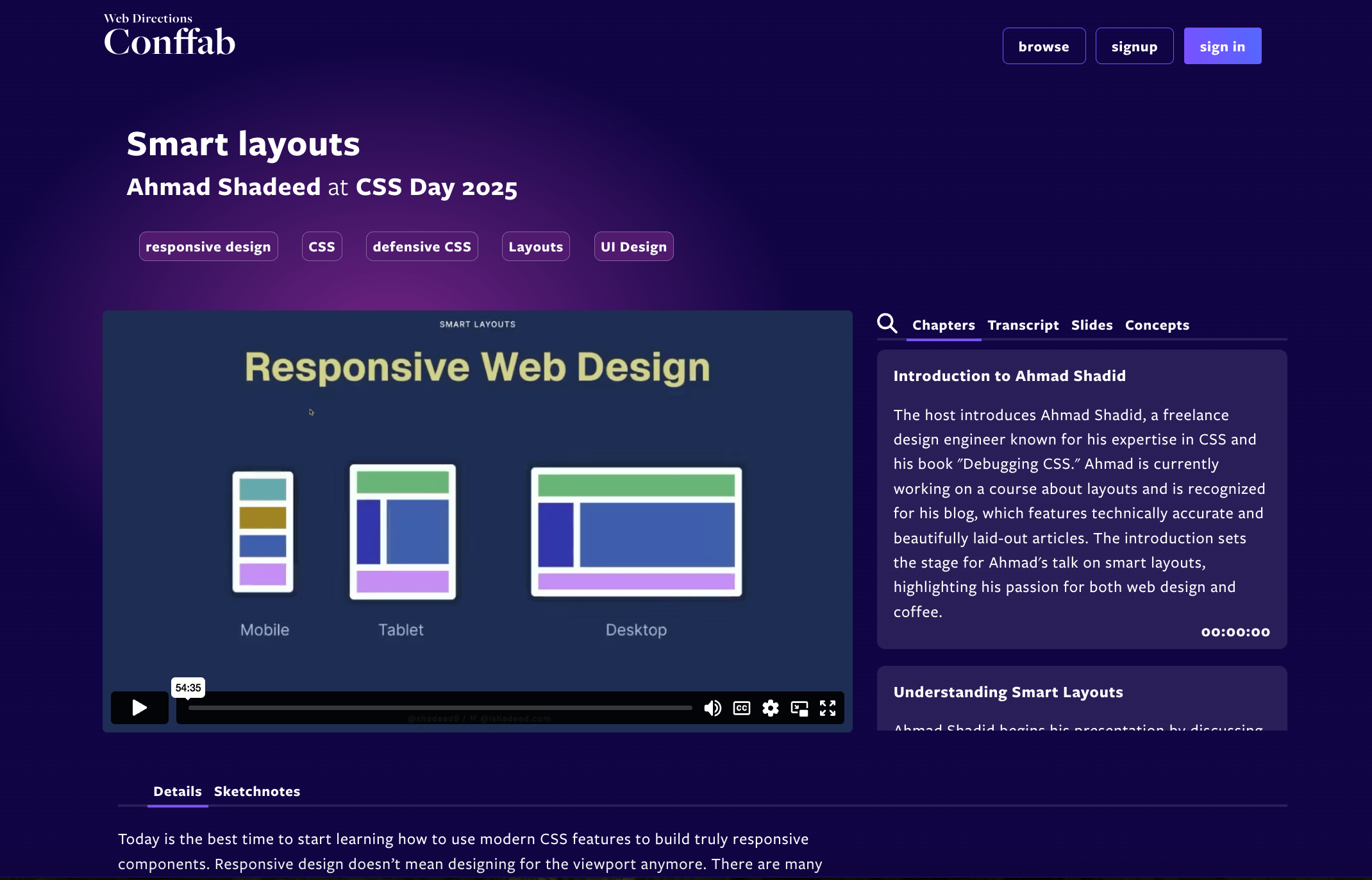Switch to Sketchnotes tab
Image resolution: width=1372 pixels, height=880 pixels.
coord(257,791)
